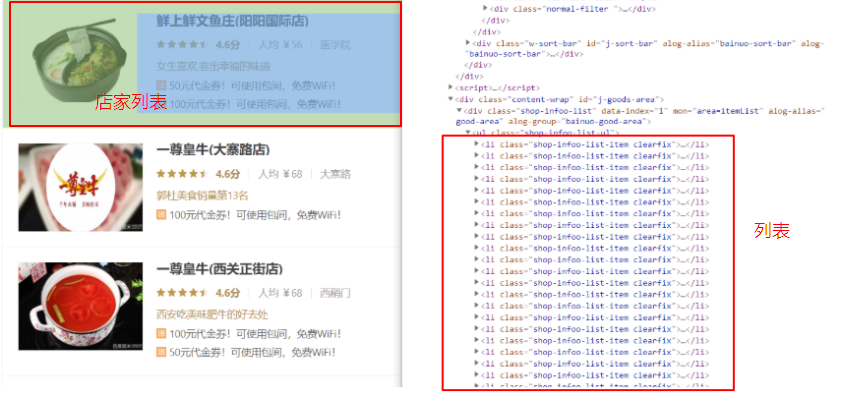Click the 医学院 location label

(335, 44)
